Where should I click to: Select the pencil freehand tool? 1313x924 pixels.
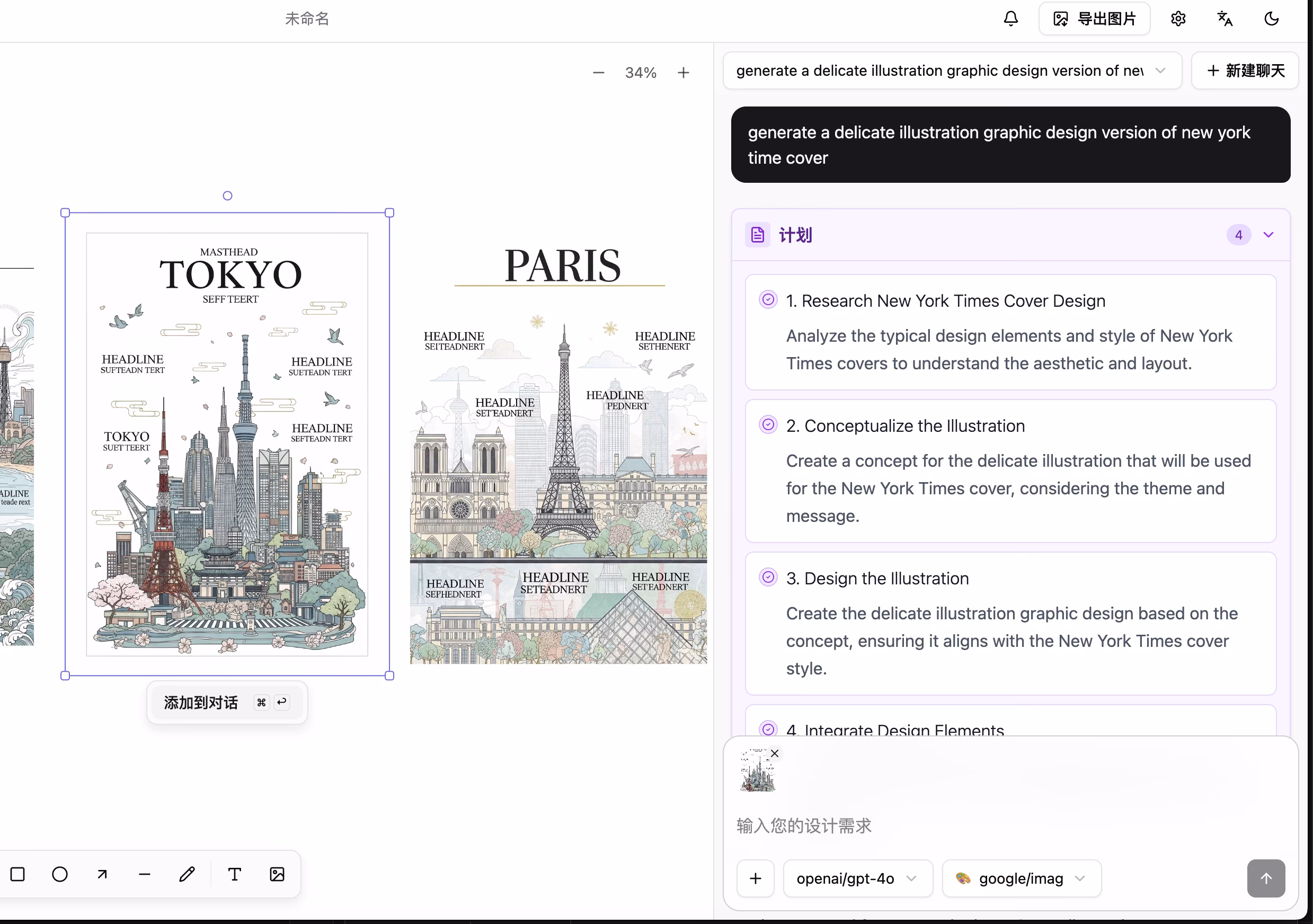click(x=187, y=874)
